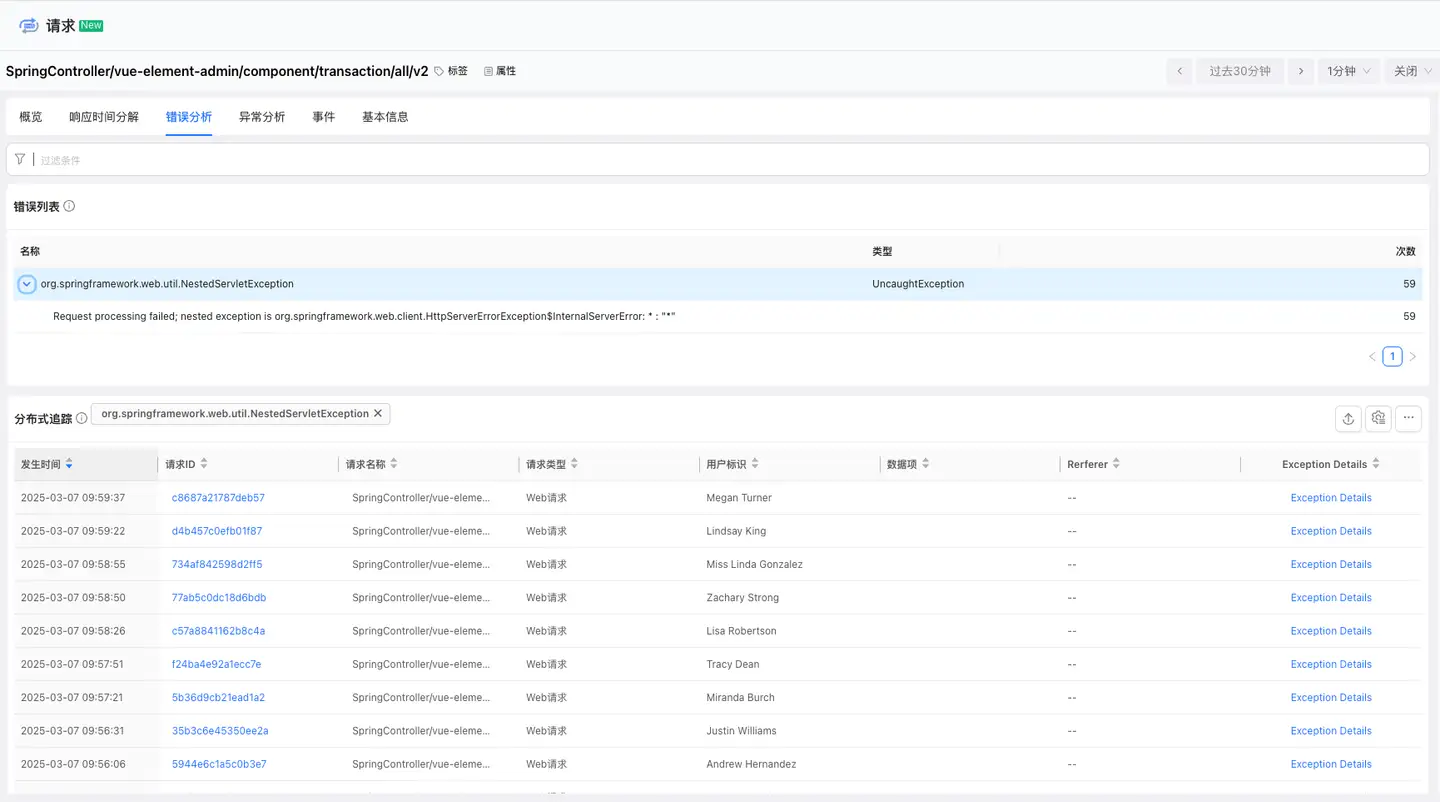
Task: Click the export icon in the trace toolbar
Action: click(1348, 419)
